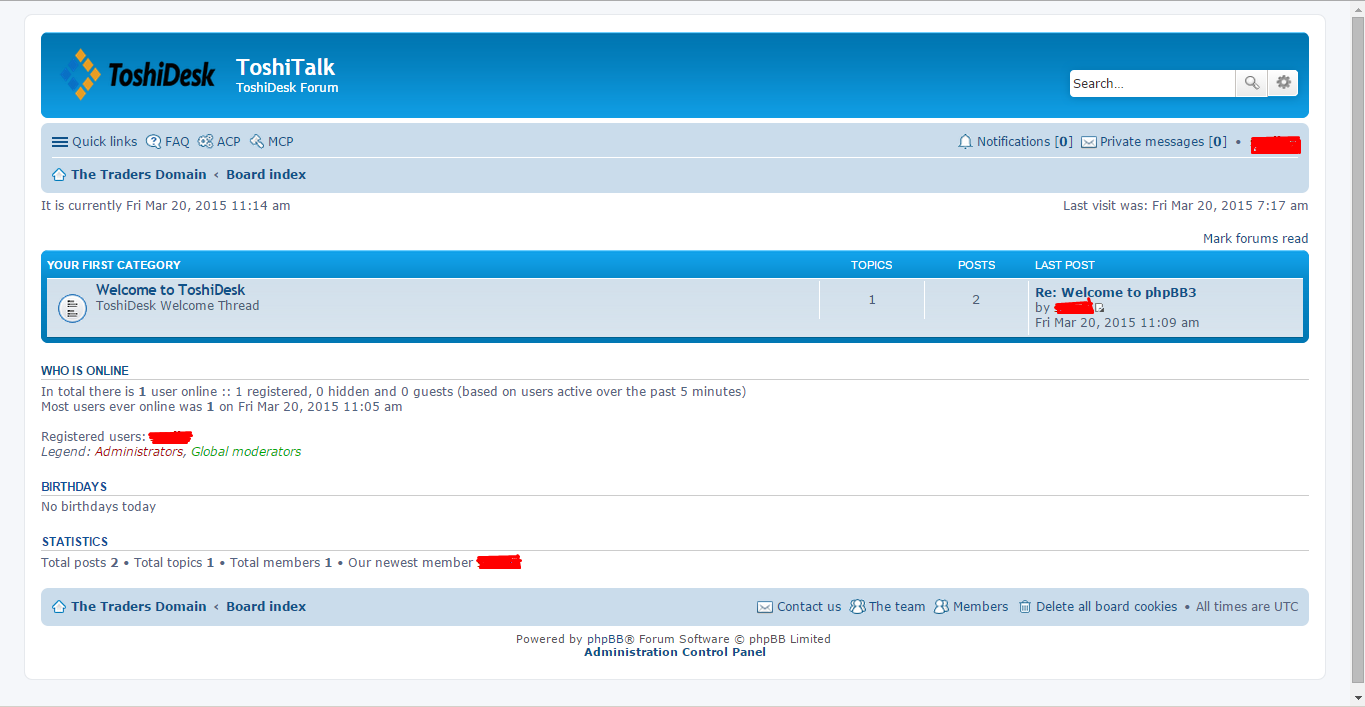Screen dimensions: 1365x707
Task: Click The team group icon
Action: click(857, 607)
